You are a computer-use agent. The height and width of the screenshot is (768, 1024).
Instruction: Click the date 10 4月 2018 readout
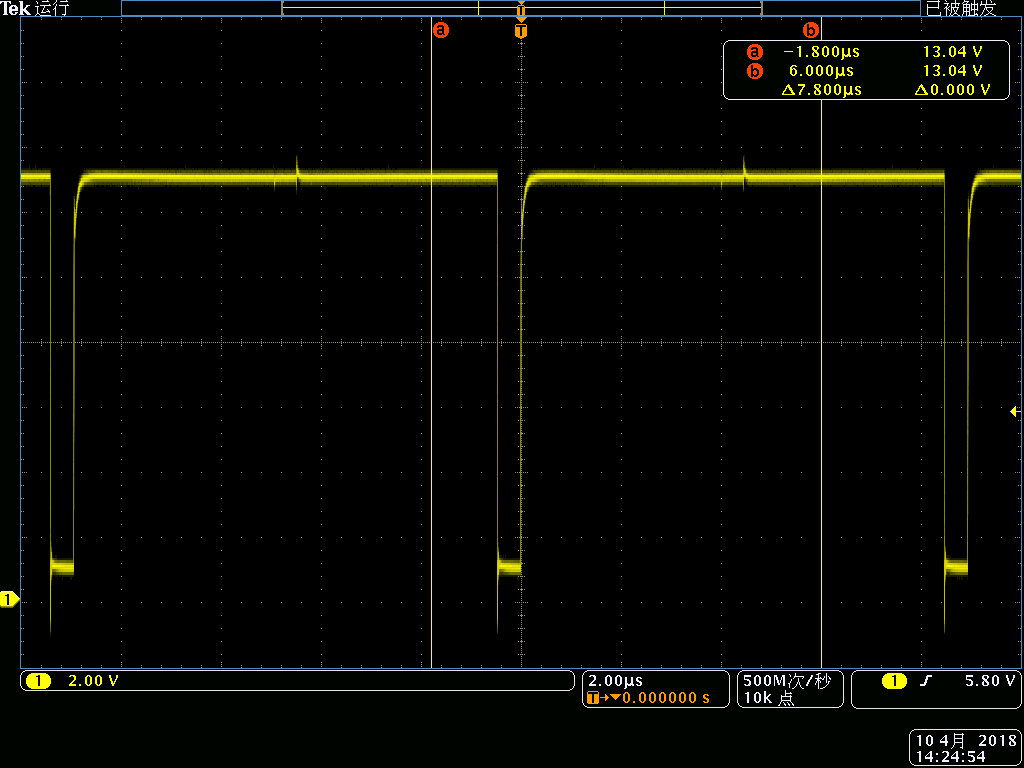965,741
